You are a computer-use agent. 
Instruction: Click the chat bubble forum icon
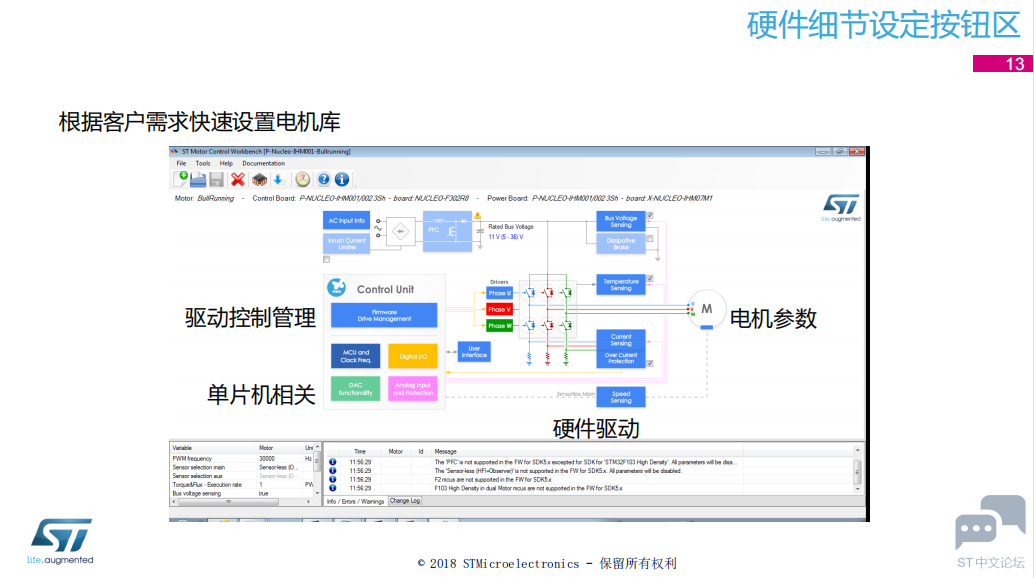click(990, 522)
